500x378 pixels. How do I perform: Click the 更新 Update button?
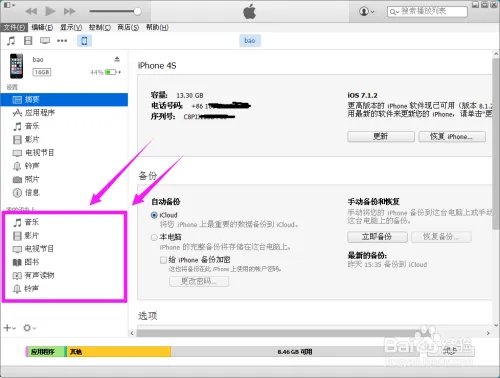pyautogui.click(x=381, y=136)
